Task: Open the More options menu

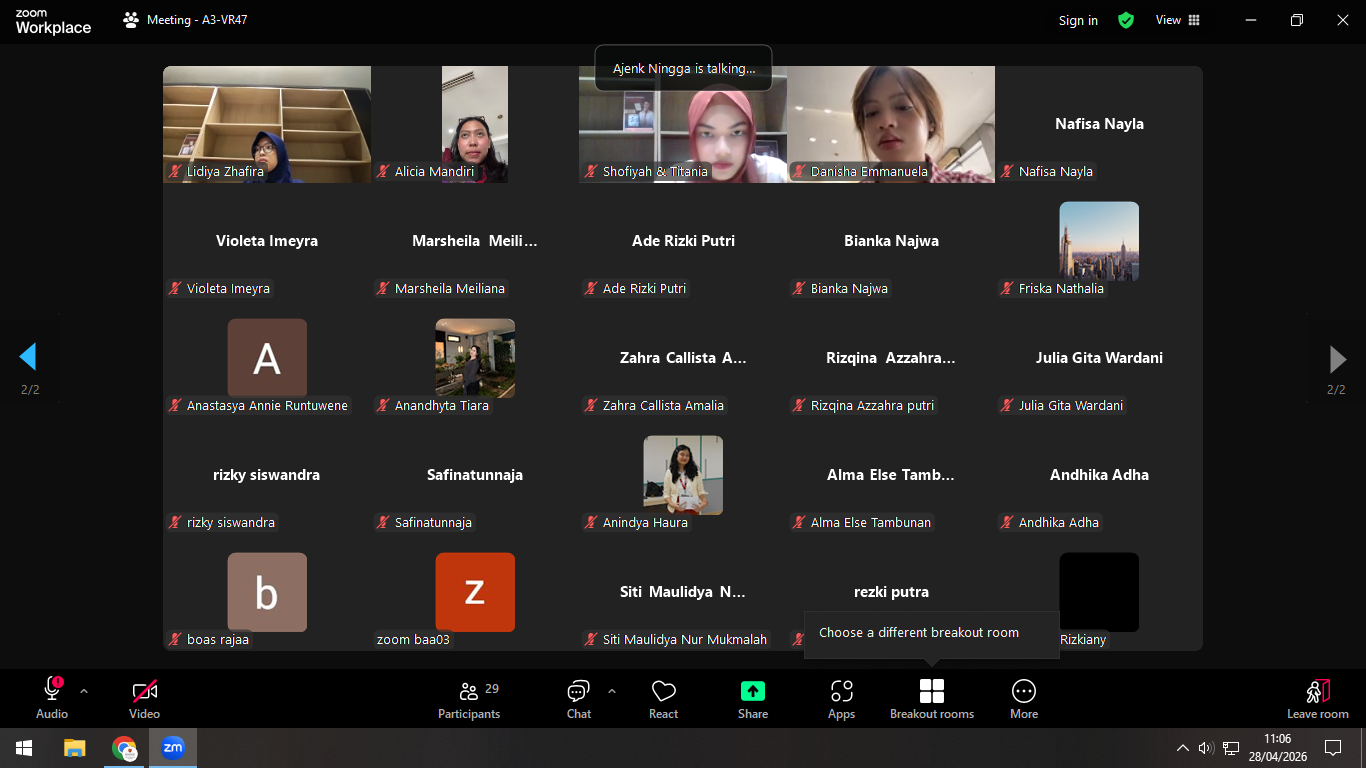Action: pyautogui.click(x=1024, y=698)
